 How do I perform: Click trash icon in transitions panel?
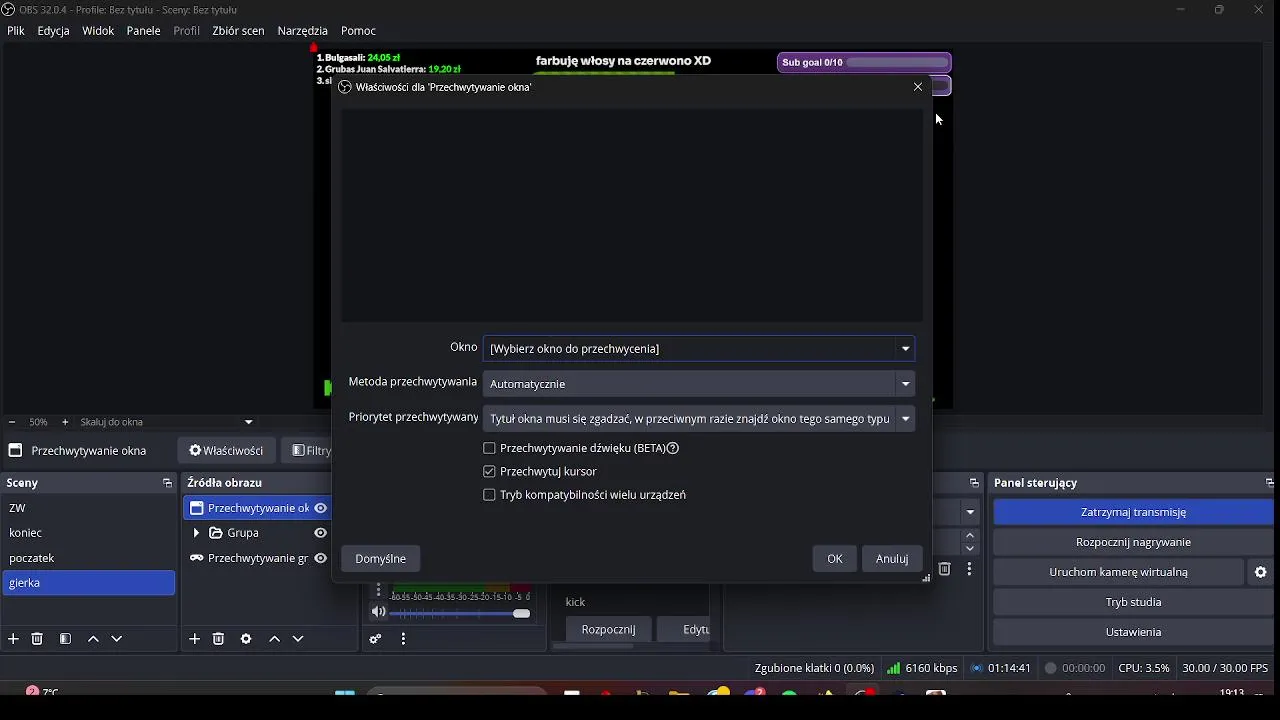944,569
